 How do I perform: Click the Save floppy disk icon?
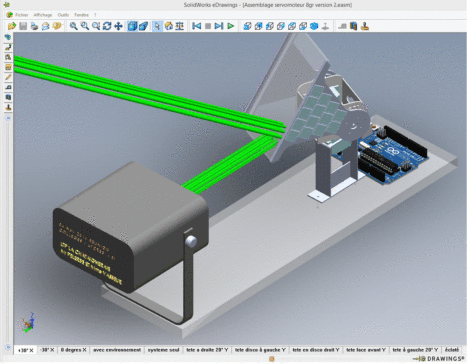[x=23, y=26]
